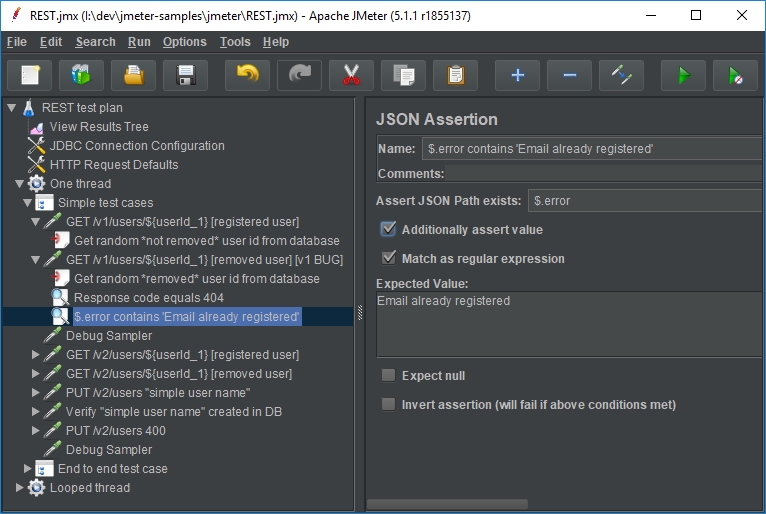Enable the Expect null checkbox
The image size is (766, 514).
tap(388, 375)
